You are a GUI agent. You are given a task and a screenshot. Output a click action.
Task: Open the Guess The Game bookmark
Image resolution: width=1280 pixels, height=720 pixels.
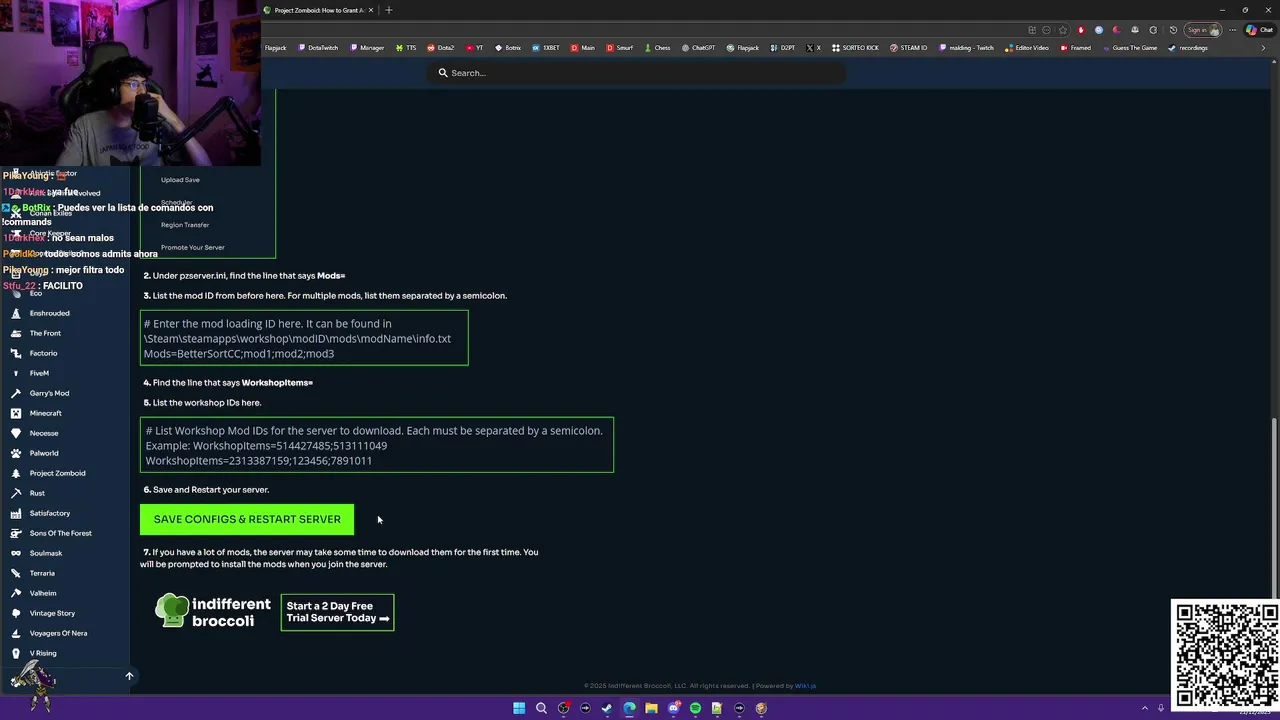point(1129,48)
